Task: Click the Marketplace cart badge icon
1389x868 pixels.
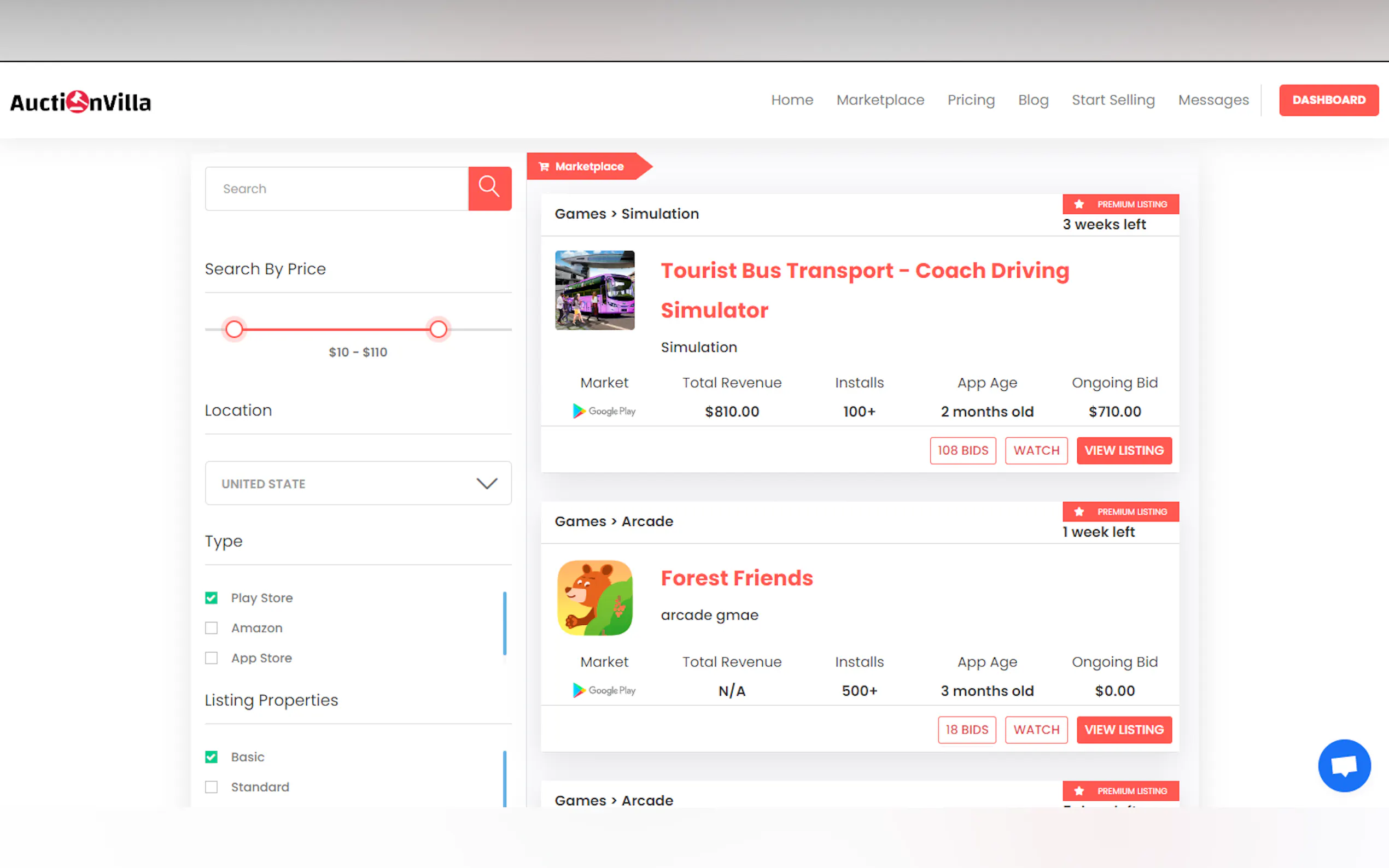Action: [543, 167]
